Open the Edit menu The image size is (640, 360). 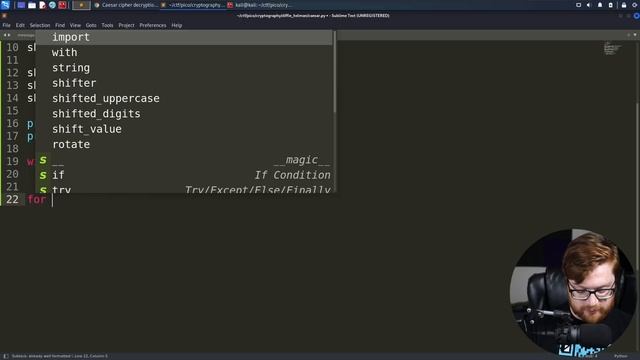pyautogui.click(x=20, y=25)
